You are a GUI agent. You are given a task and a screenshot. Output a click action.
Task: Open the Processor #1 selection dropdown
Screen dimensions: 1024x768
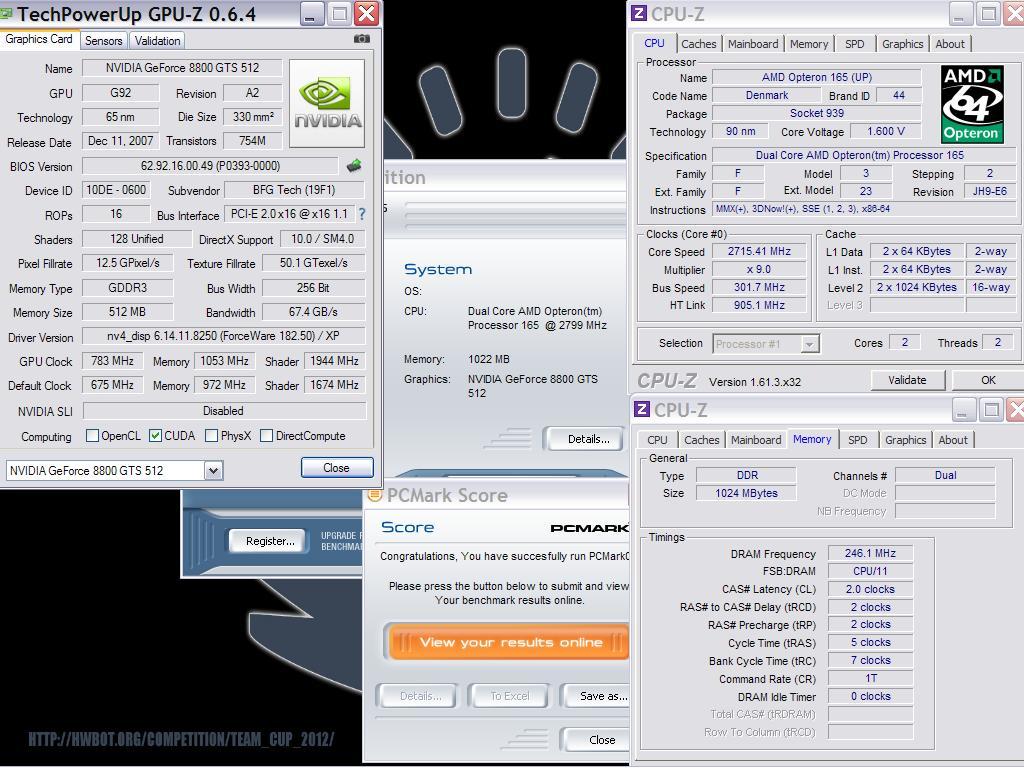[809, 344]
